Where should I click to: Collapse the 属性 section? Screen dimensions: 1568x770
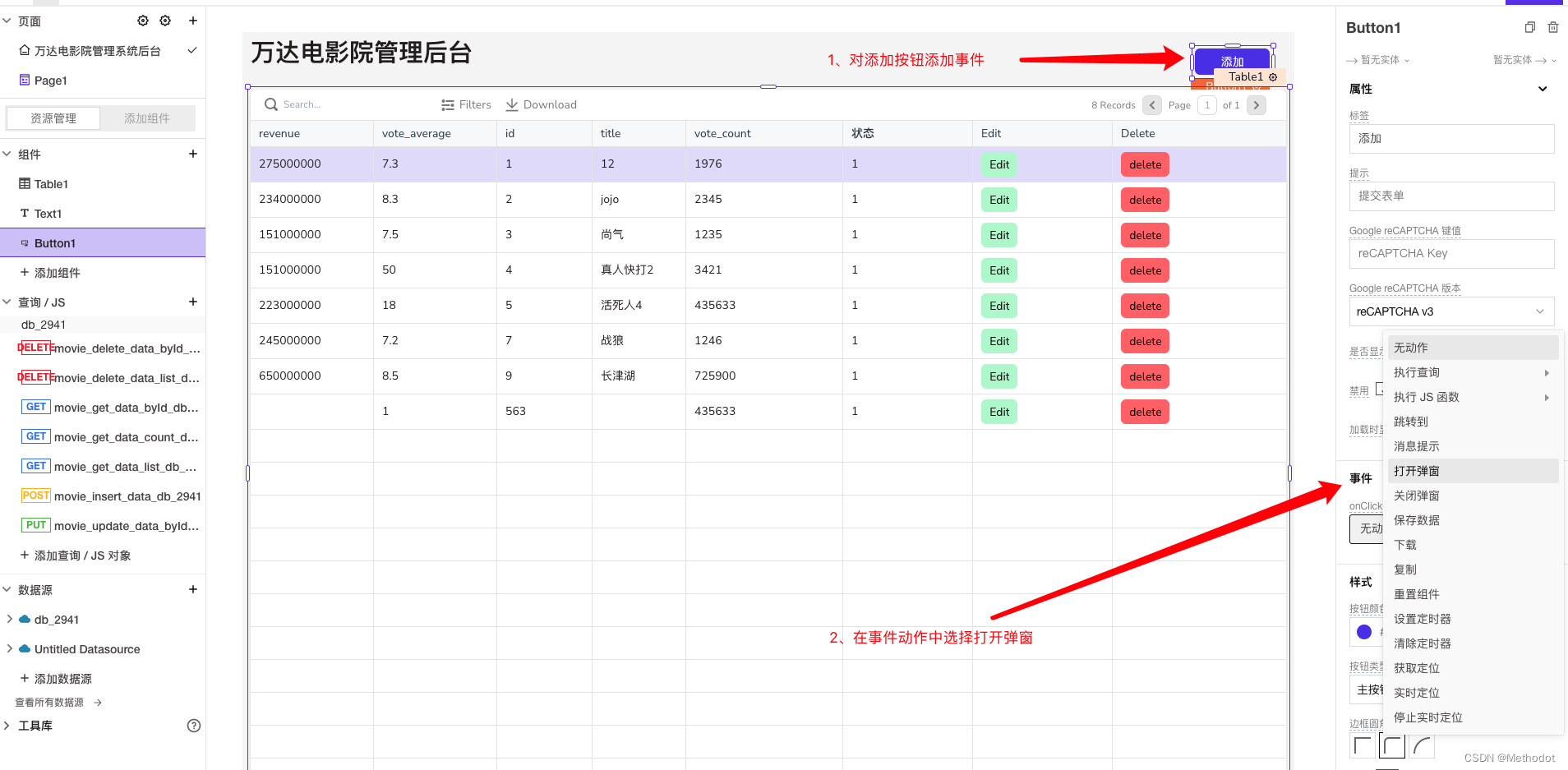1543,89
